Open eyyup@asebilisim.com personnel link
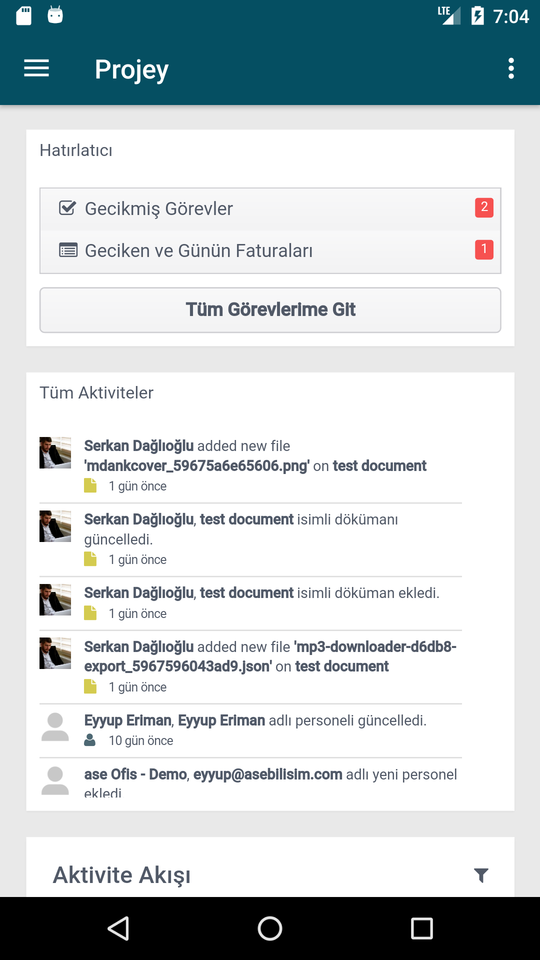540x960 pixels. tap(268, 774)
